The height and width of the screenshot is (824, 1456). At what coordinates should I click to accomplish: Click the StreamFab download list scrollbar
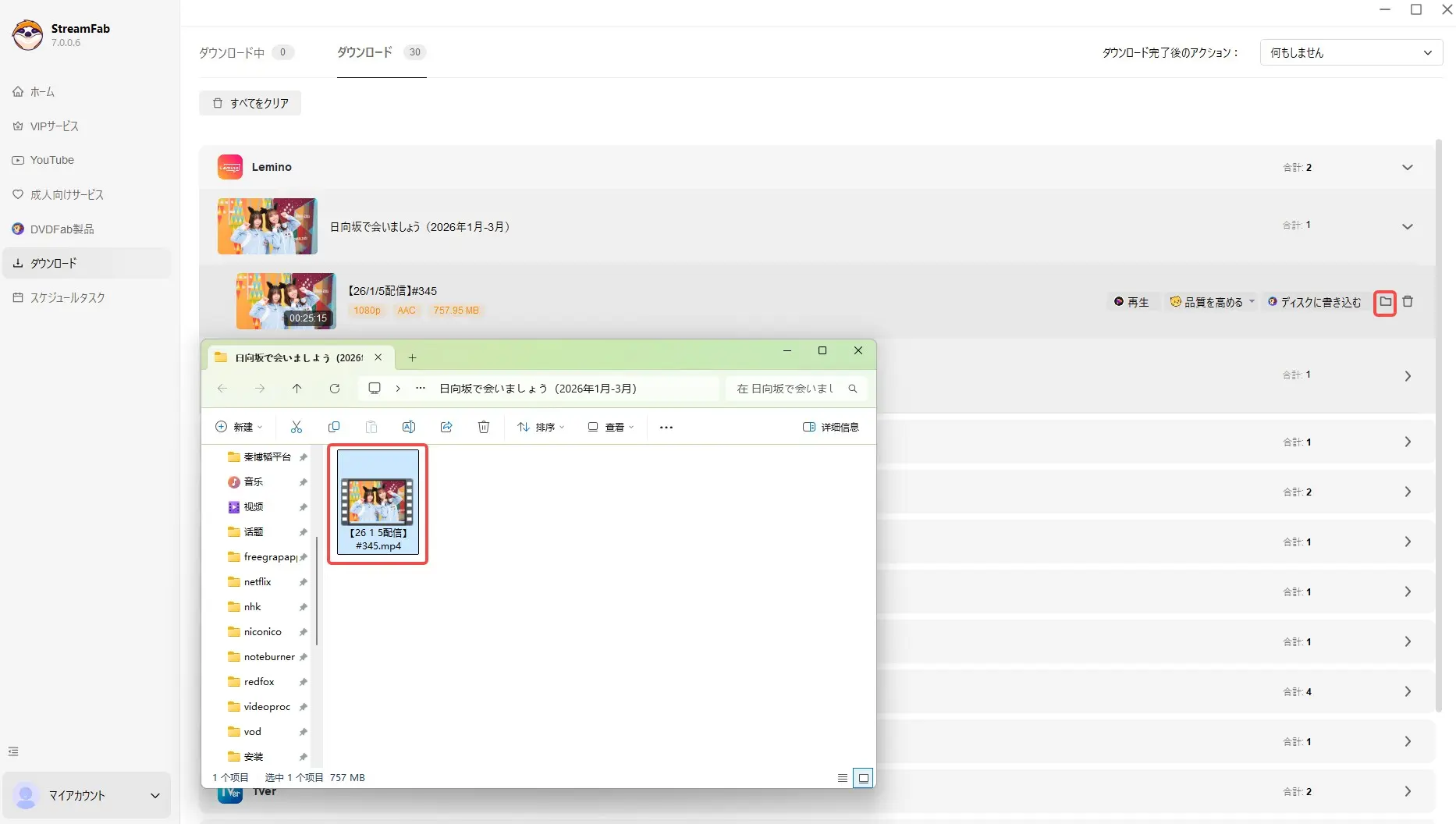(x=1439, y=426)
